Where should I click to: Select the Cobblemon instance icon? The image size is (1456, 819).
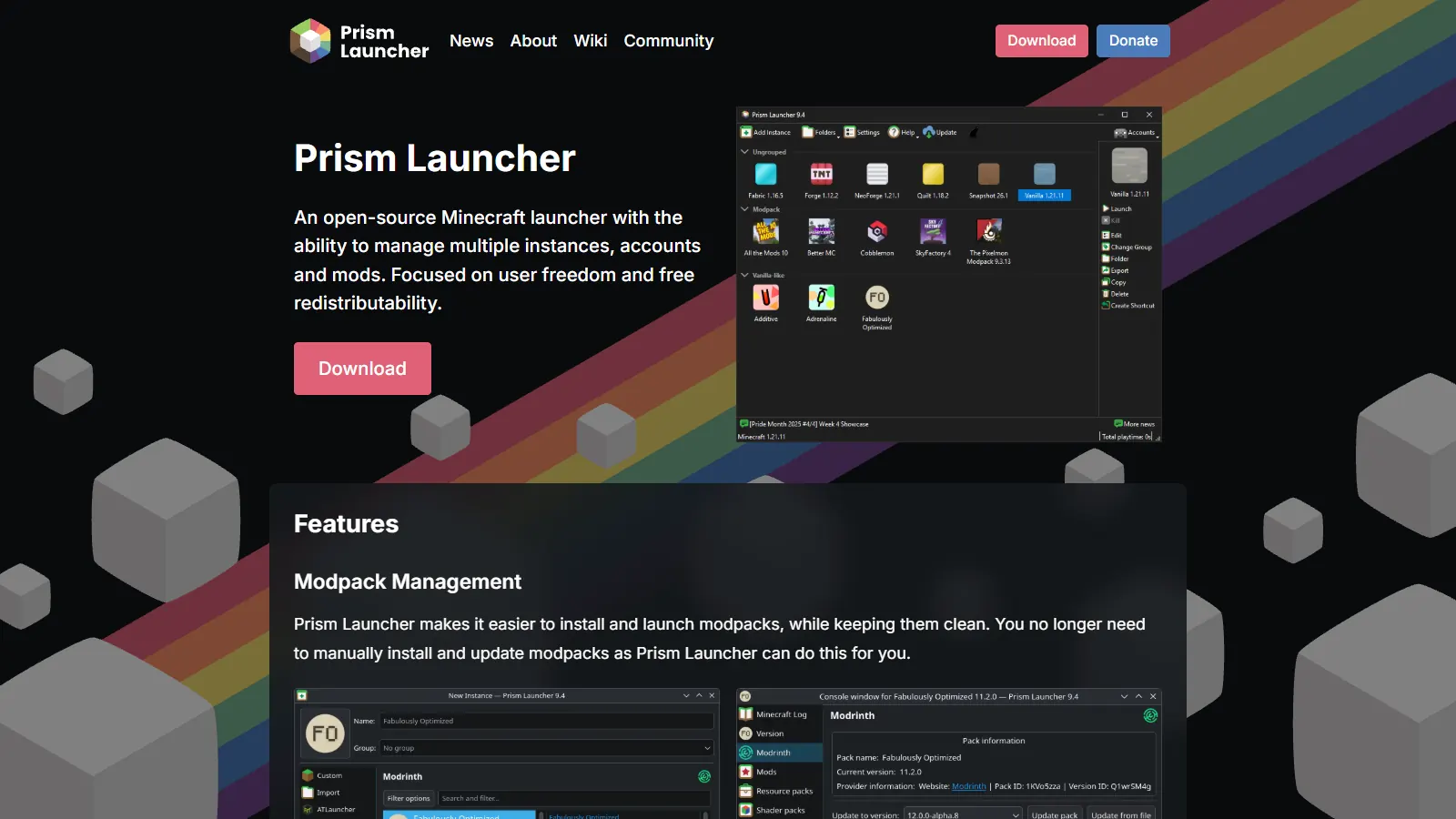[x=877, y=231]
